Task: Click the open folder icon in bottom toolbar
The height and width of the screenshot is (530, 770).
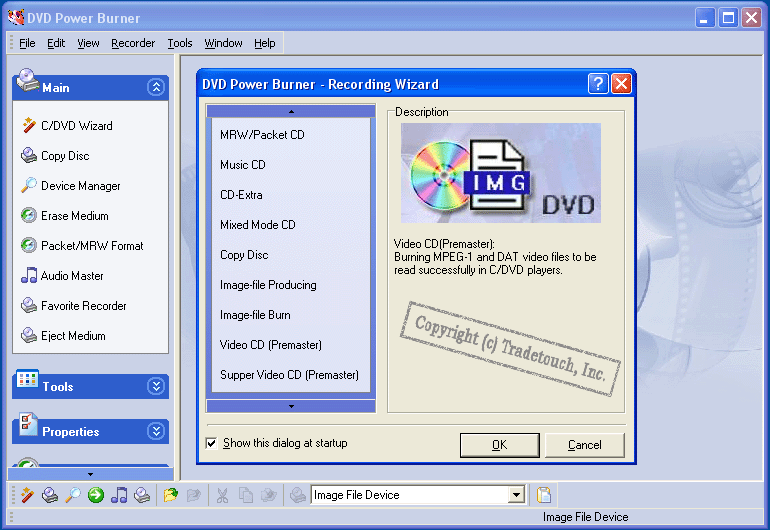Action: click(171, 495)
